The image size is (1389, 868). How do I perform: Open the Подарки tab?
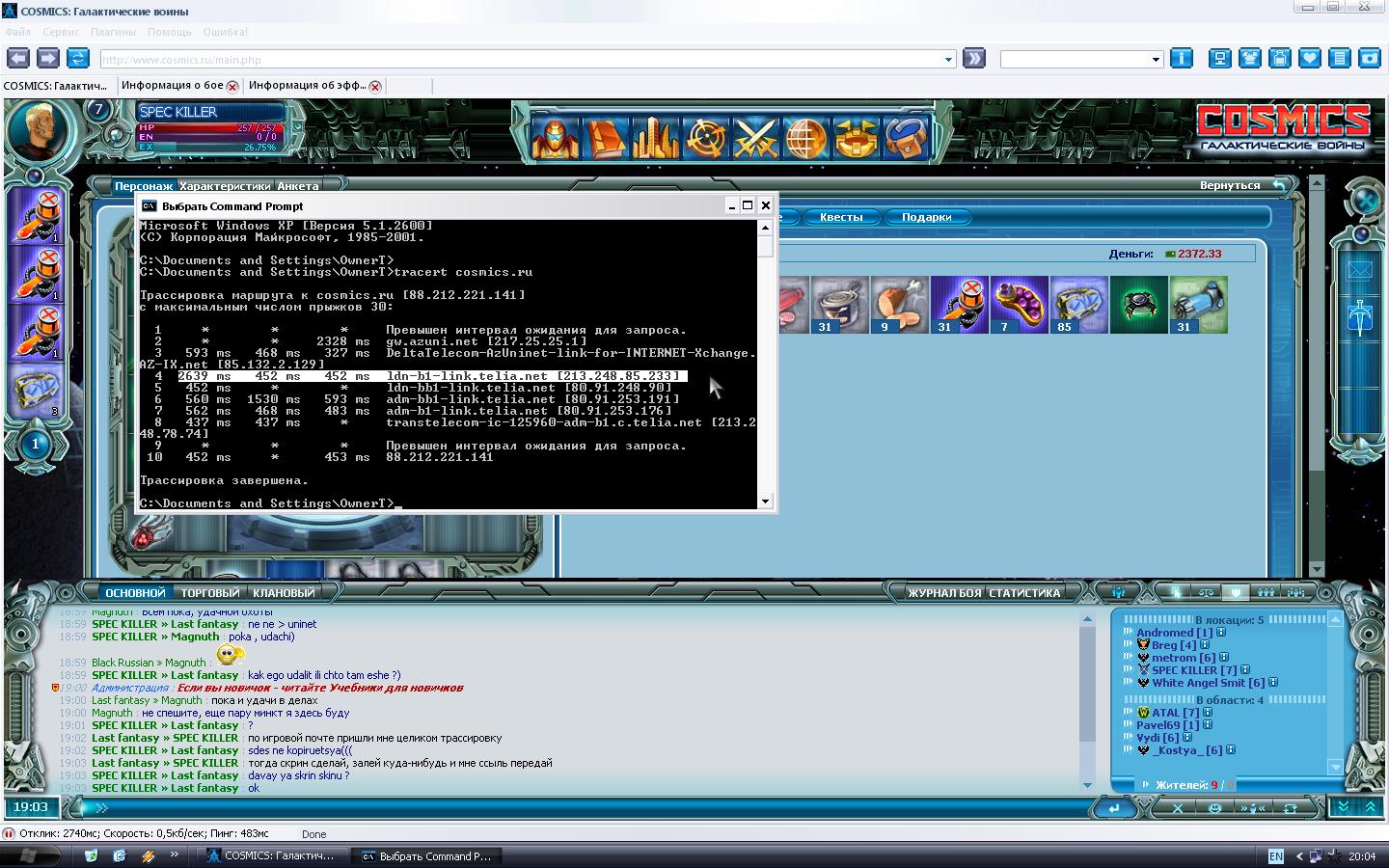926,217
